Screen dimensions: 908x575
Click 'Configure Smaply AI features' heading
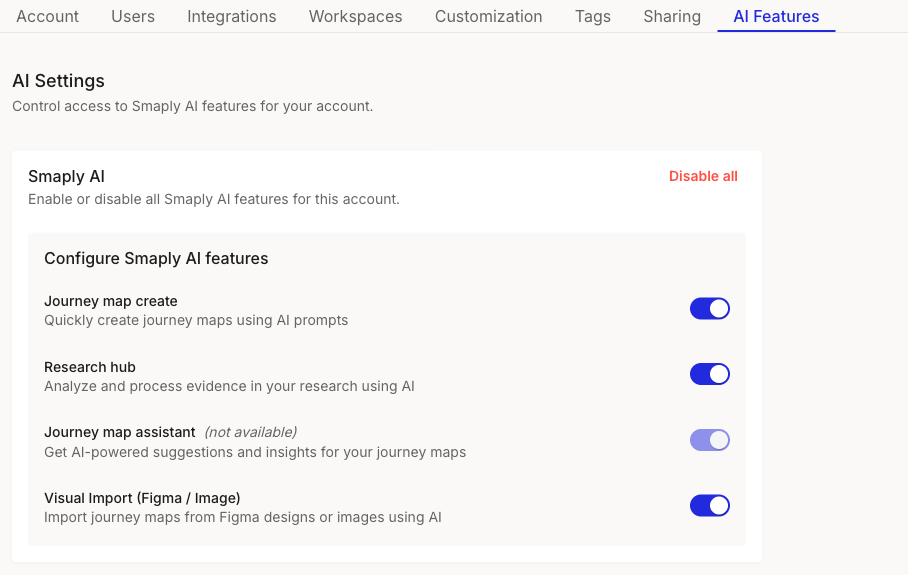point(156,258)
